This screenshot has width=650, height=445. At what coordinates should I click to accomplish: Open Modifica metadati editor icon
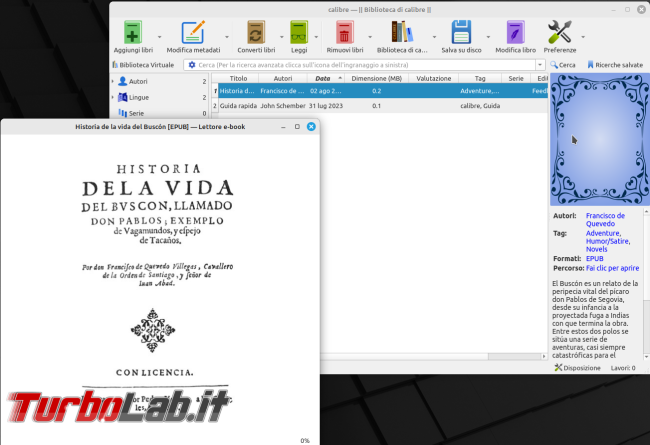193,32
